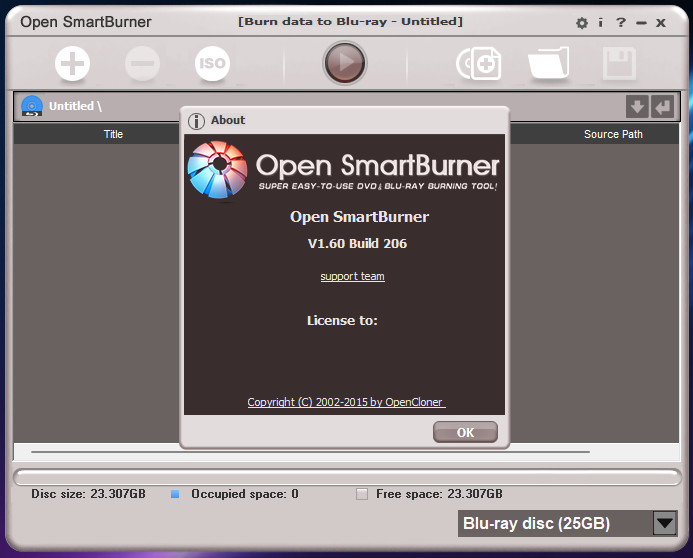Click the V1.60 Build 206 version text
Screen dimensions: 693x558
pyautogui.click(x=357, y=243)
